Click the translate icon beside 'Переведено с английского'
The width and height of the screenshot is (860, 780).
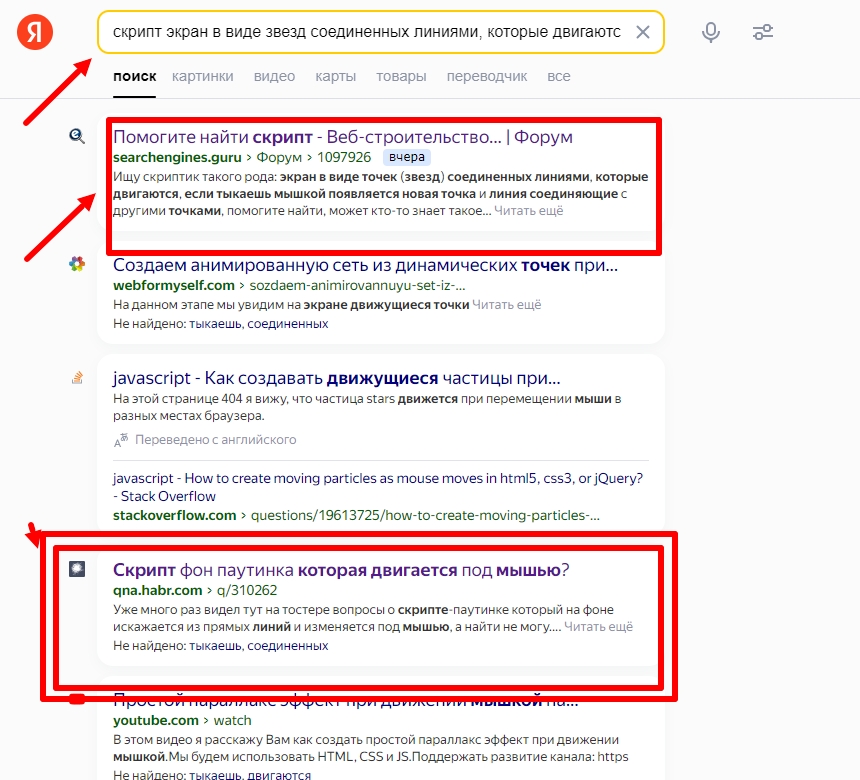[x=121, y=440]
